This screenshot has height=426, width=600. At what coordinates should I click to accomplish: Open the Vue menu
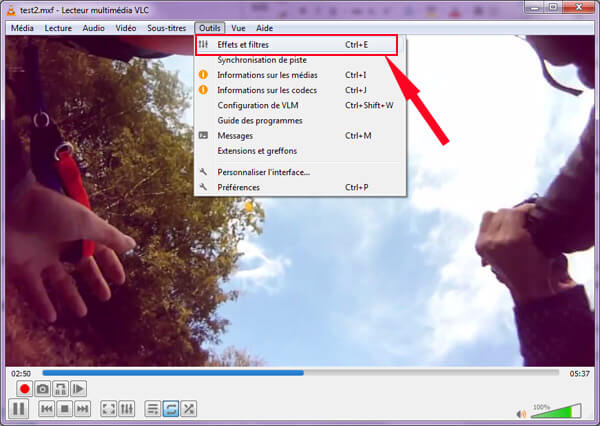(238, 28)
